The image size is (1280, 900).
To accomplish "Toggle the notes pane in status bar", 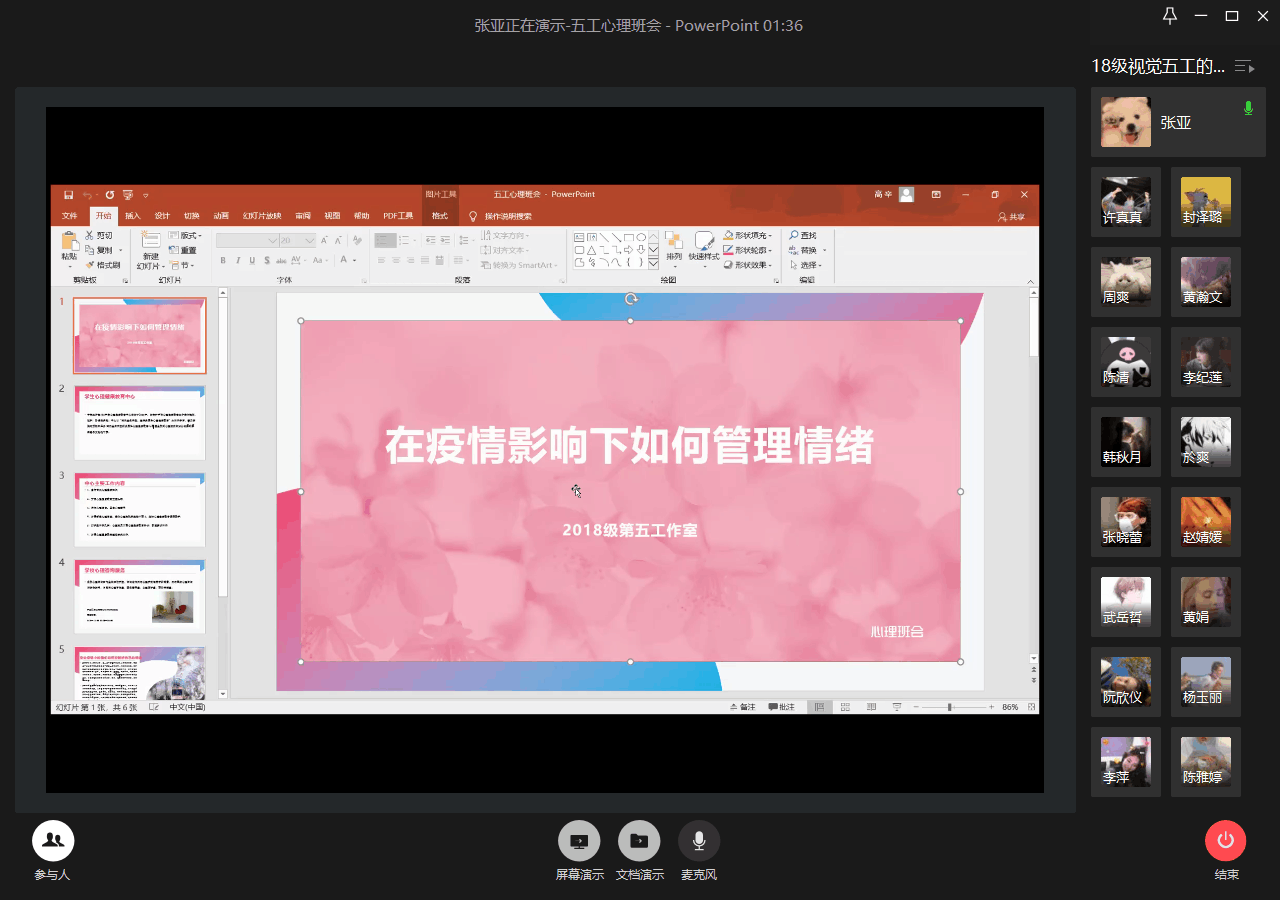I will [744, 707].
